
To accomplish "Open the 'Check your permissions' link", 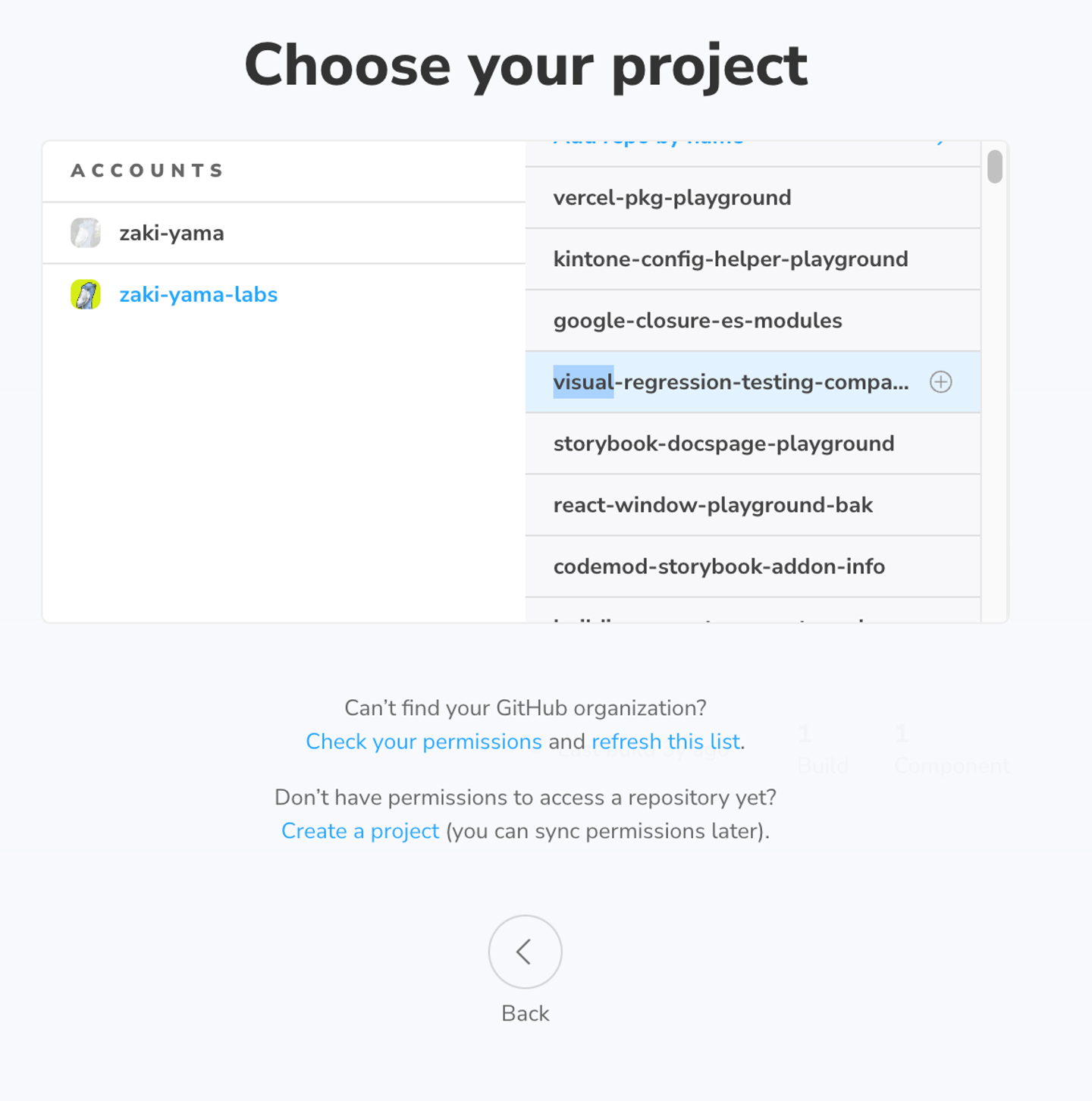I will point(423,742).
